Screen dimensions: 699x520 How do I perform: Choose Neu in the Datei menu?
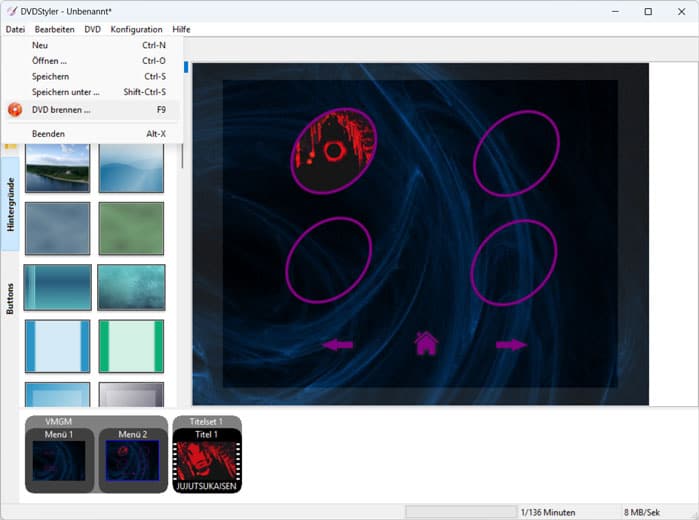[x=40, y=45]
